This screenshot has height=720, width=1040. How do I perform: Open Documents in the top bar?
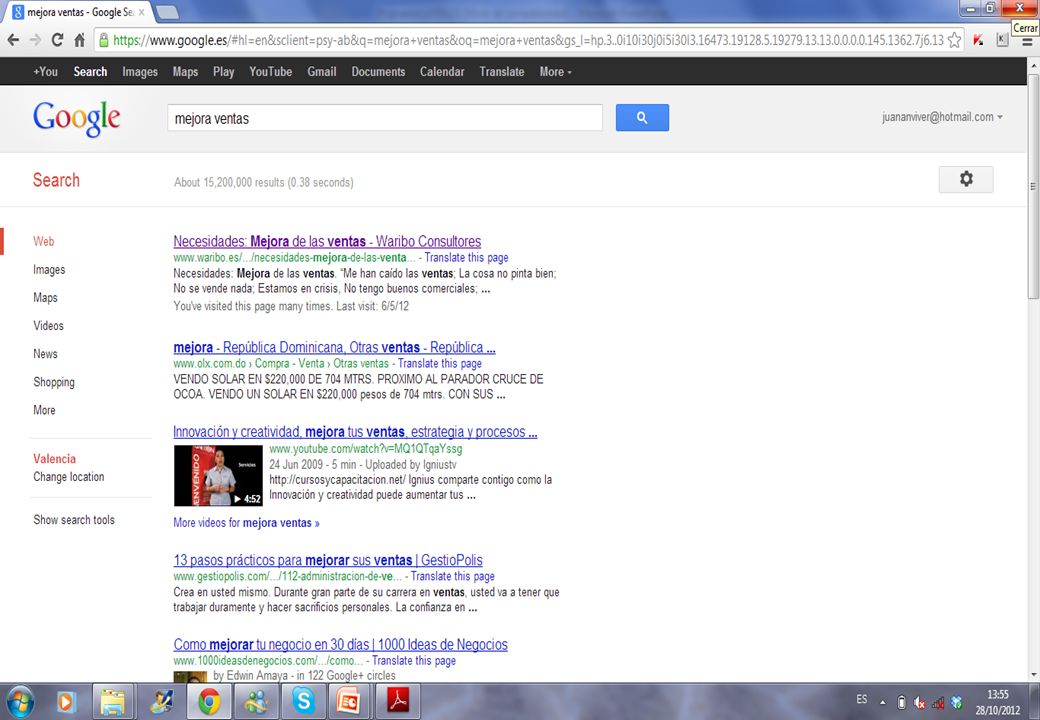coord(378,72)
